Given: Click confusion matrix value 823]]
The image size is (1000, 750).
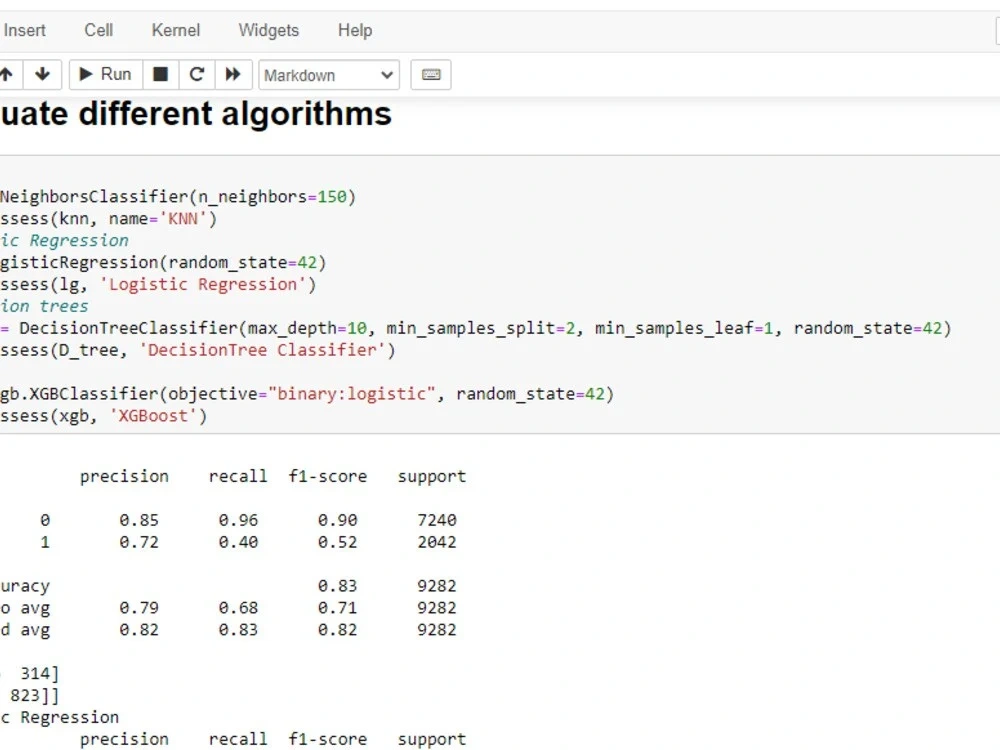Looking at the screenshot, I should coord(34,695).
